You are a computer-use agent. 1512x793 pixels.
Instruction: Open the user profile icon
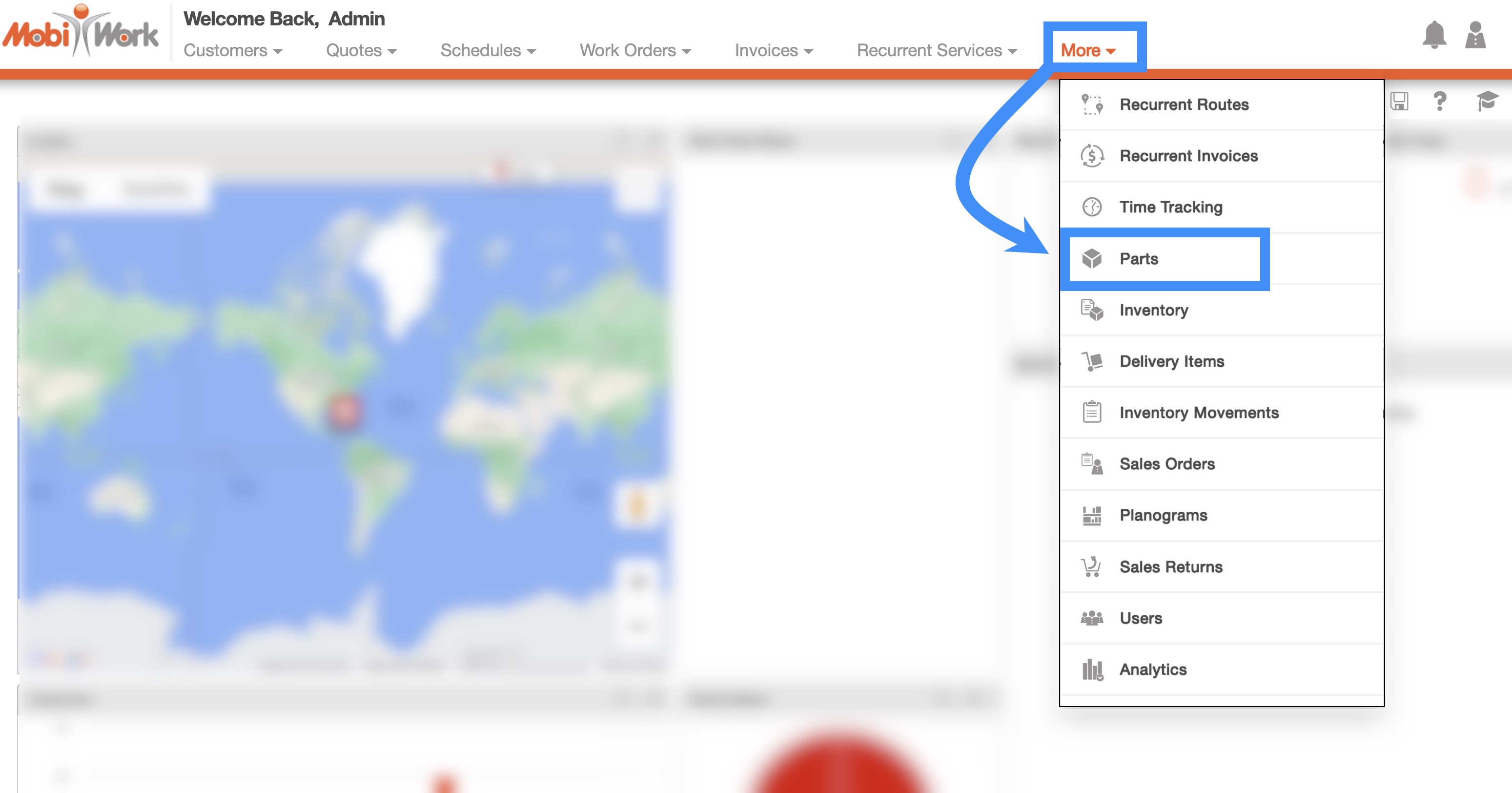1475,35
